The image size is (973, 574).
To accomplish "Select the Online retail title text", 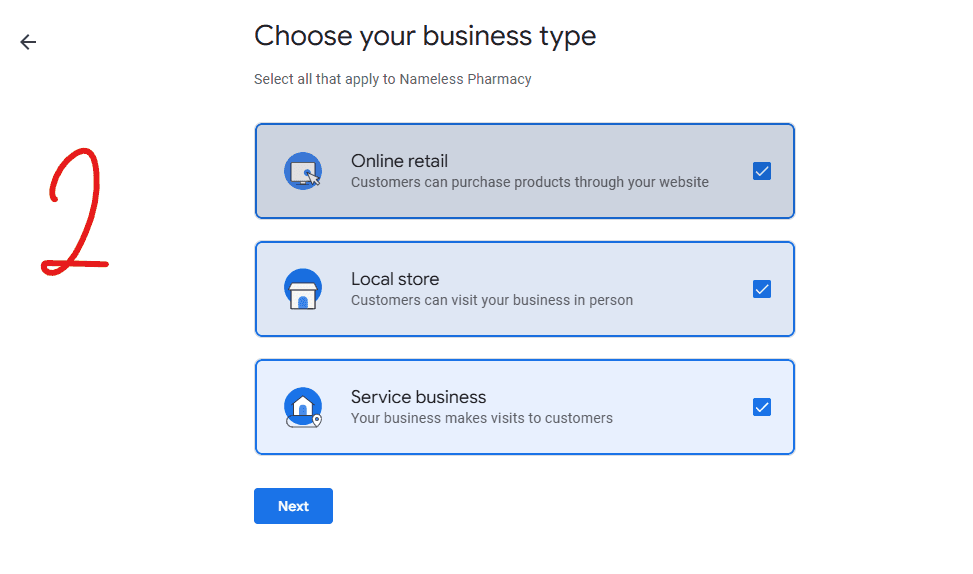I will (x=399, y=161).
